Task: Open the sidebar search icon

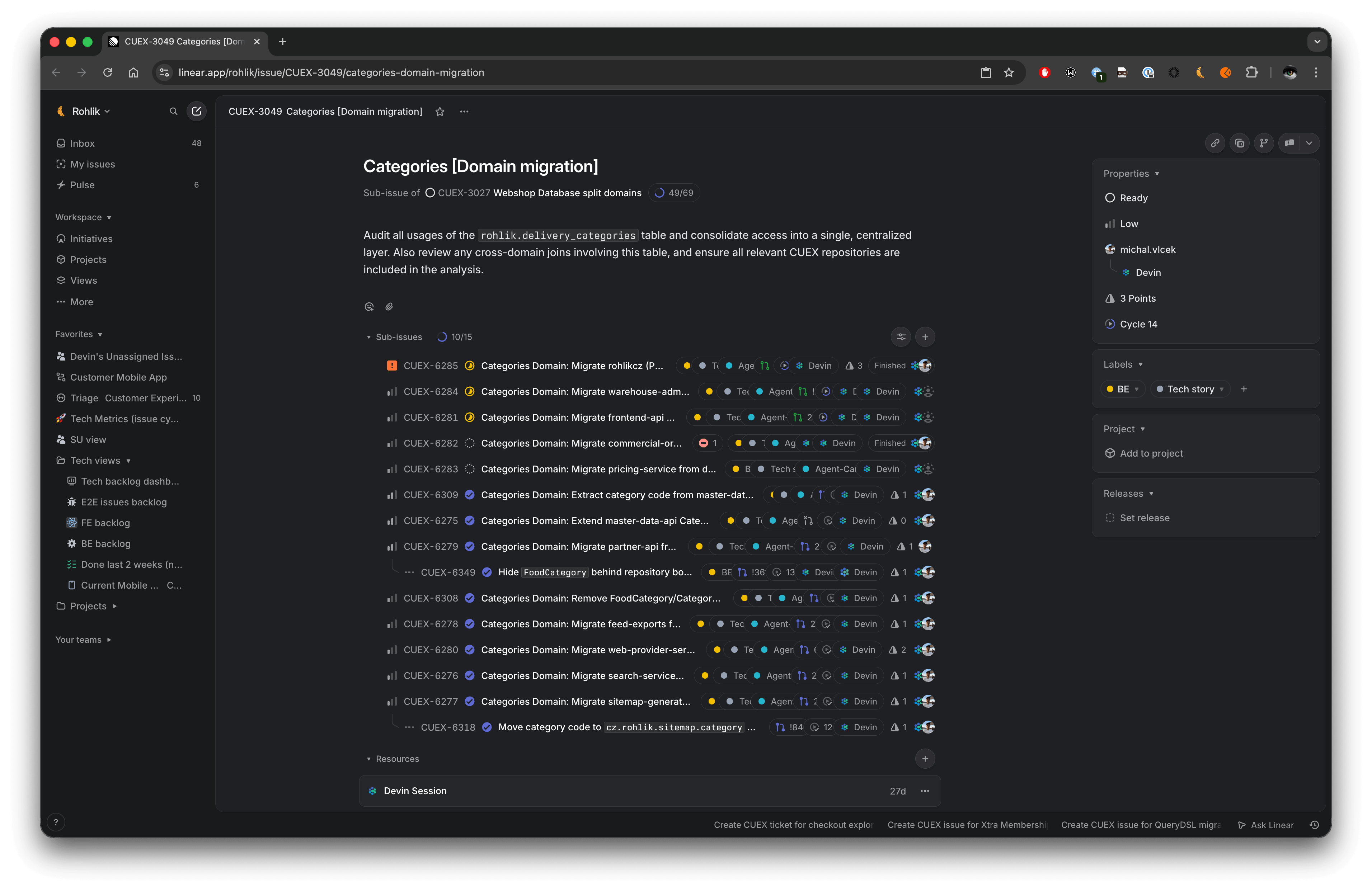Action: pyautogui.click(x=173, y=111)
